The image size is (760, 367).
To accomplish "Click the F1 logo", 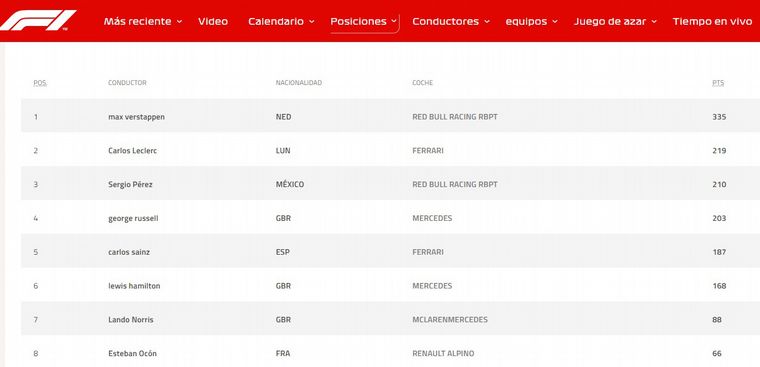I will 38,21.
